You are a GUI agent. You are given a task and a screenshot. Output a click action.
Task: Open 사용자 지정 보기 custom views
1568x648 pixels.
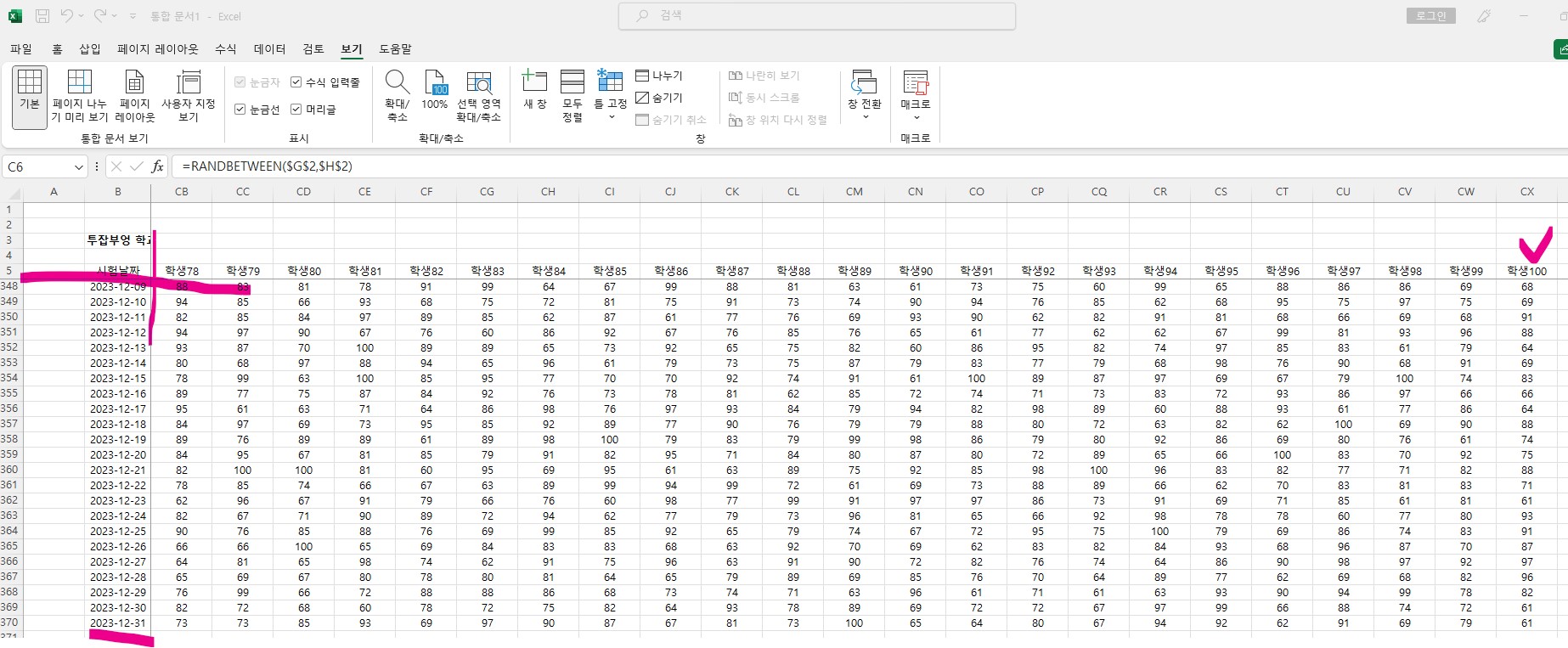[189, 97]
